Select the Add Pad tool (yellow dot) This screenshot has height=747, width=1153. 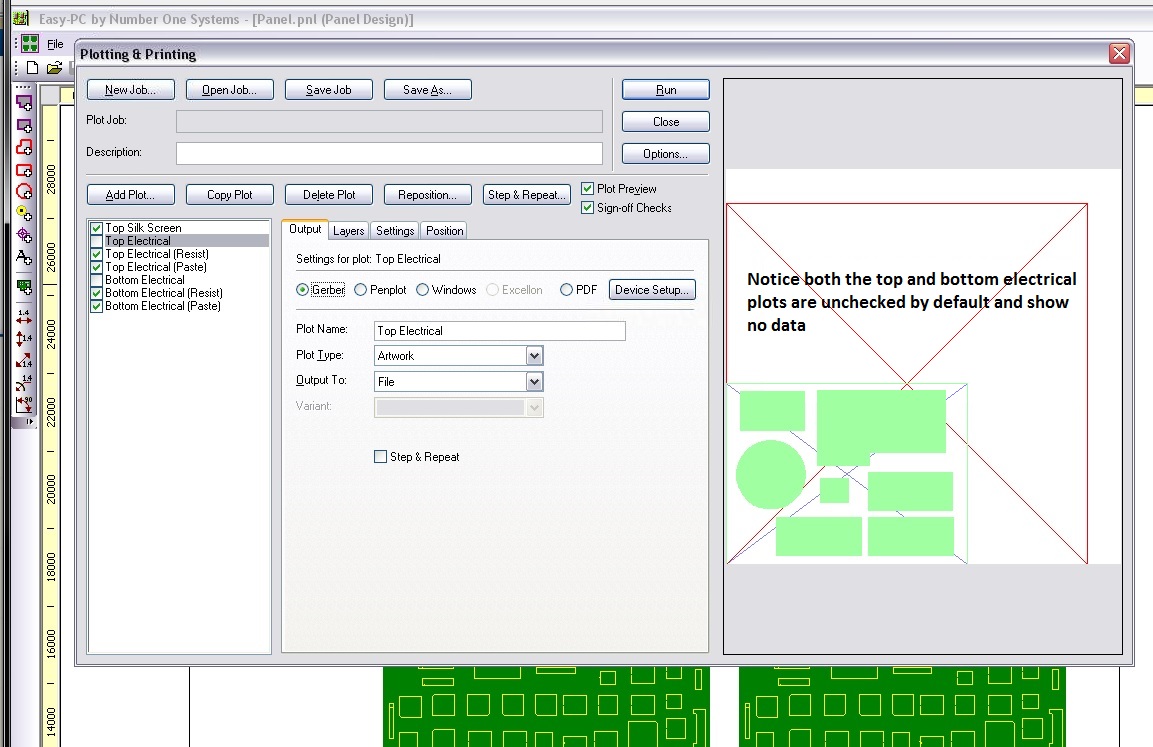(24, 212)
